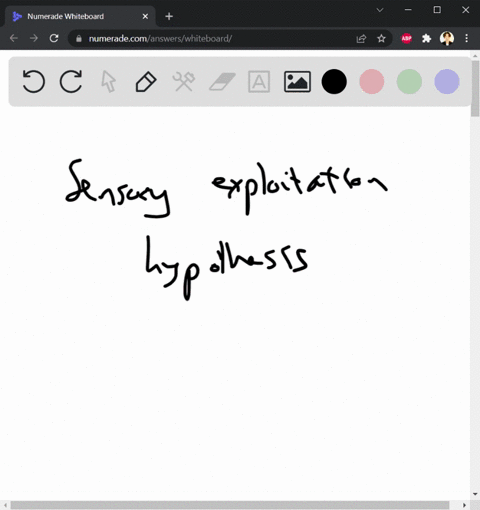
Task: Select the pen drawing tool
Action: coord(146,81)
